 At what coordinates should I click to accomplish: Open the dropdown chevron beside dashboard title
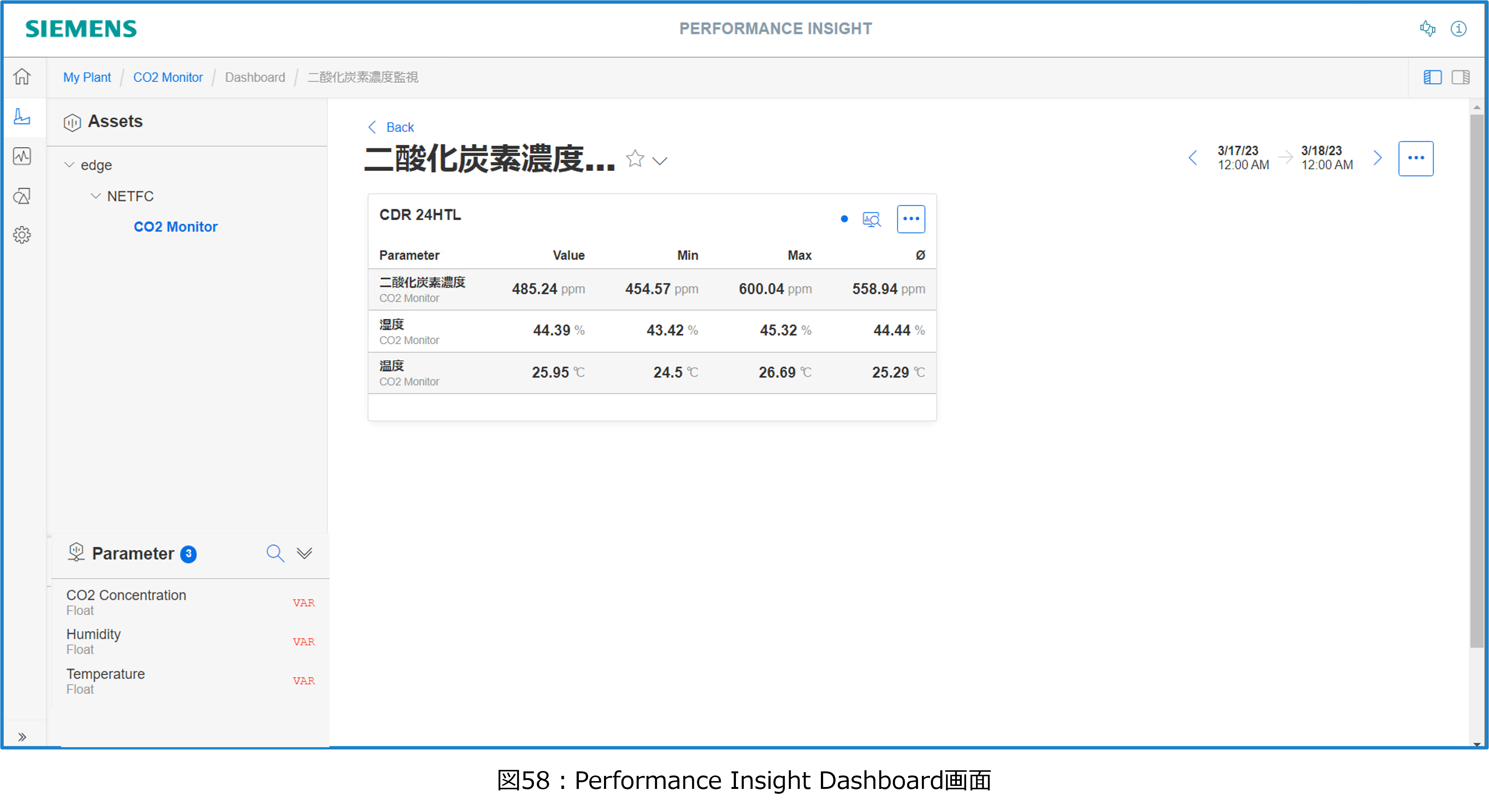point(660,161)
